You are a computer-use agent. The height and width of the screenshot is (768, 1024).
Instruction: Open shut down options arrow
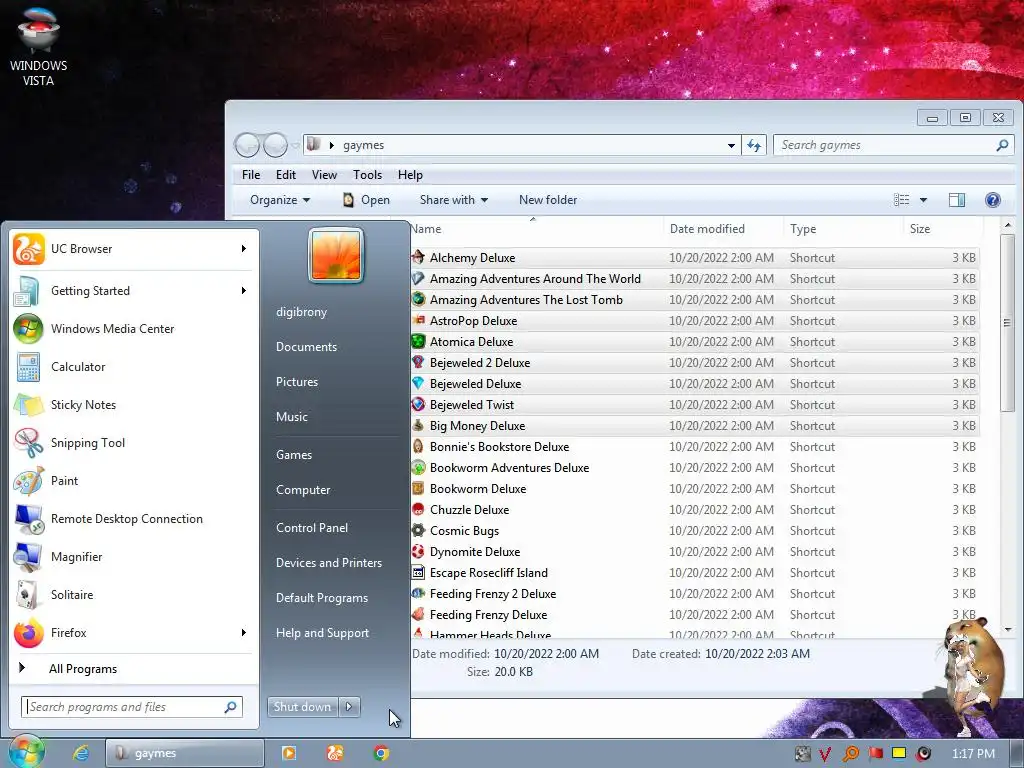click(x=349, y=707)
